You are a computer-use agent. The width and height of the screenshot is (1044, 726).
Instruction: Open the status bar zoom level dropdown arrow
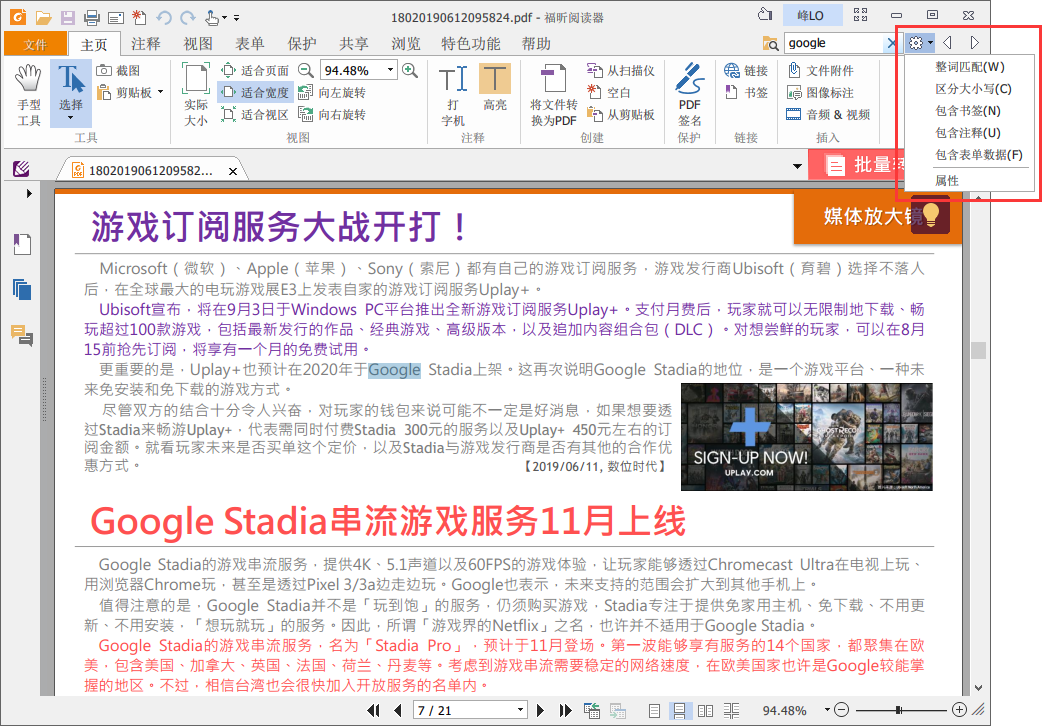click(827, 710)
